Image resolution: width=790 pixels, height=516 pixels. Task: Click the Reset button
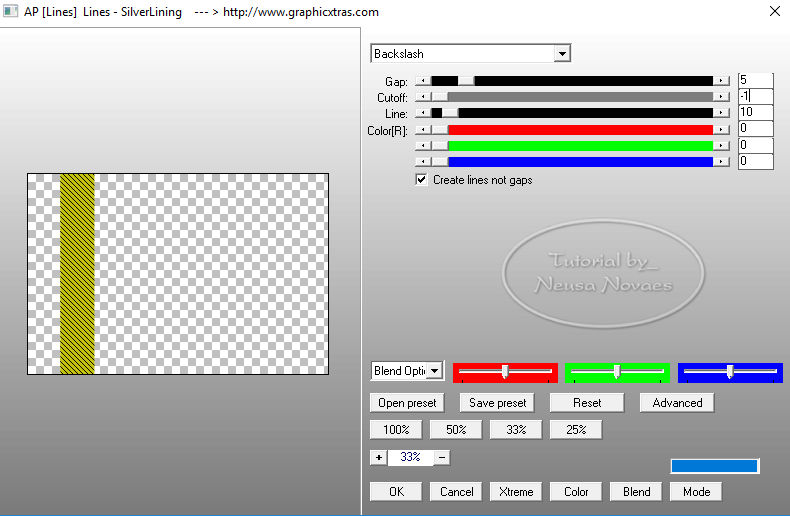tap(587, 403)
